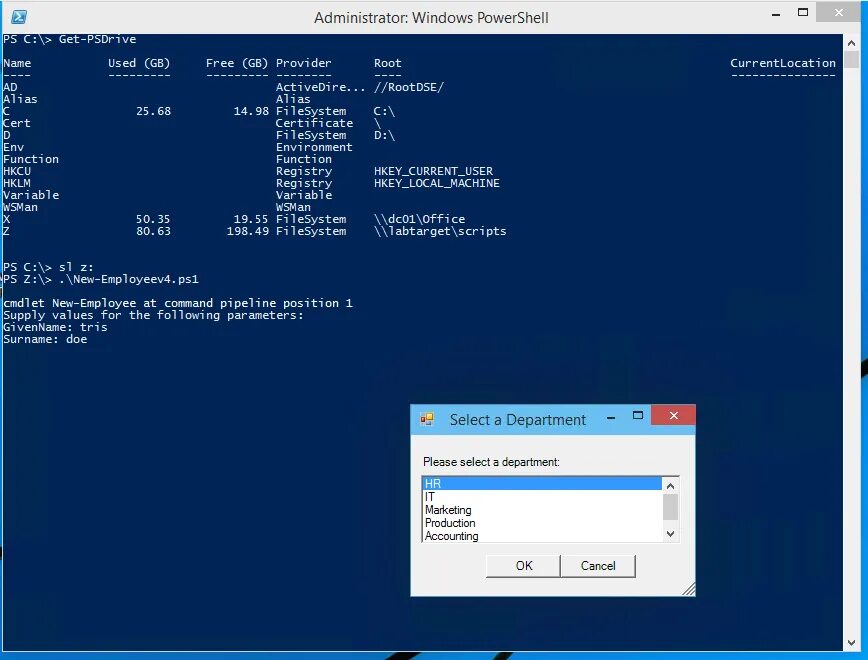The height and width of the screenshot is (660, 868).
Task: Select IT in the department list
Action: click(x=542, y=497)
